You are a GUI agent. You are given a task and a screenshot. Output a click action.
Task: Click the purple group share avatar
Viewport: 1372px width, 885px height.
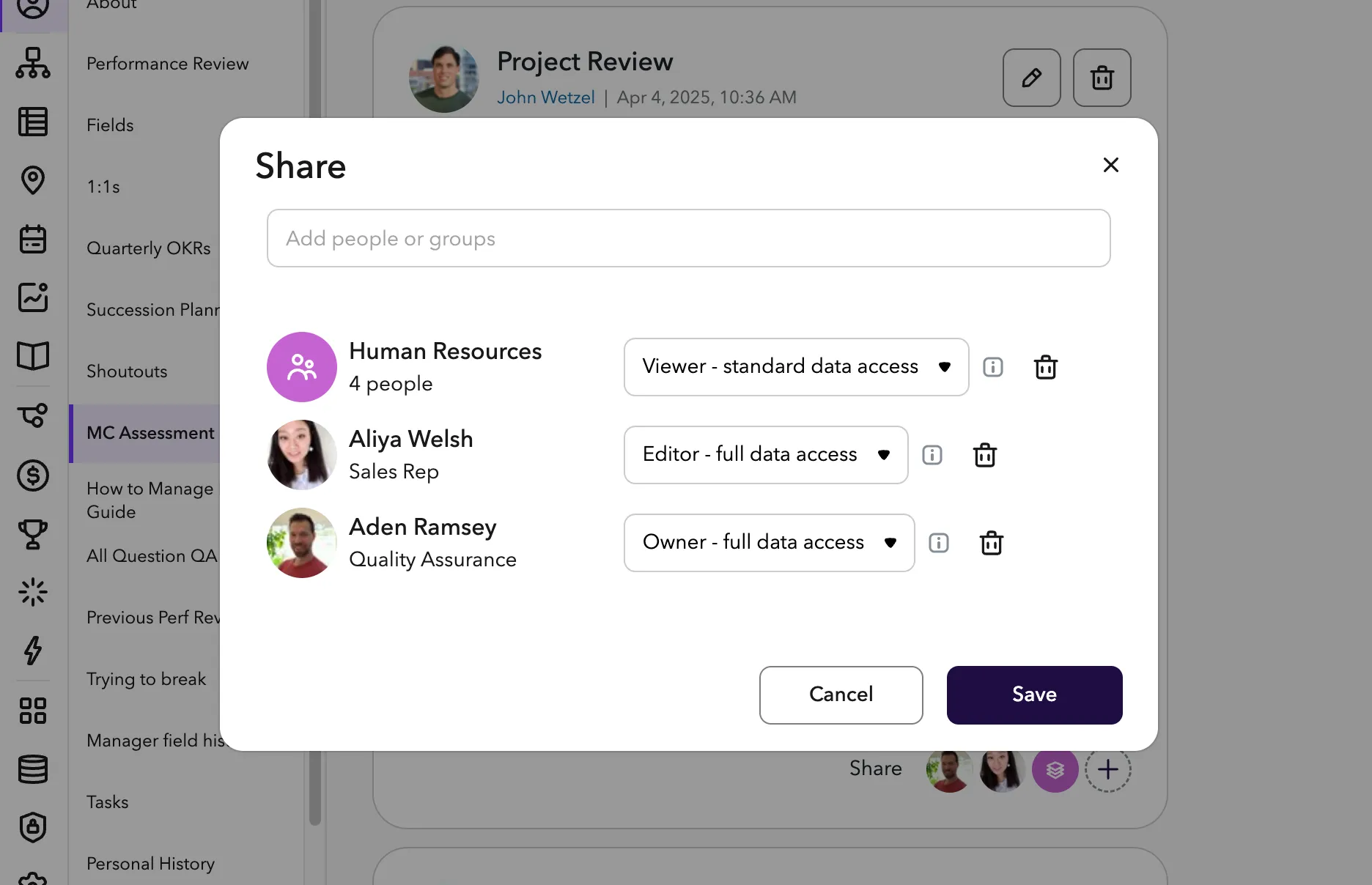(x=1055, y=769)
